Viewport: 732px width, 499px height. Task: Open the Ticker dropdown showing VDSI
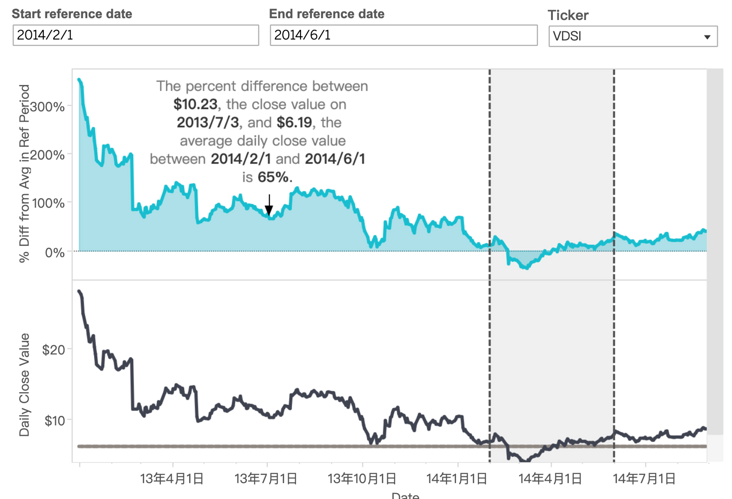[633, 36]
